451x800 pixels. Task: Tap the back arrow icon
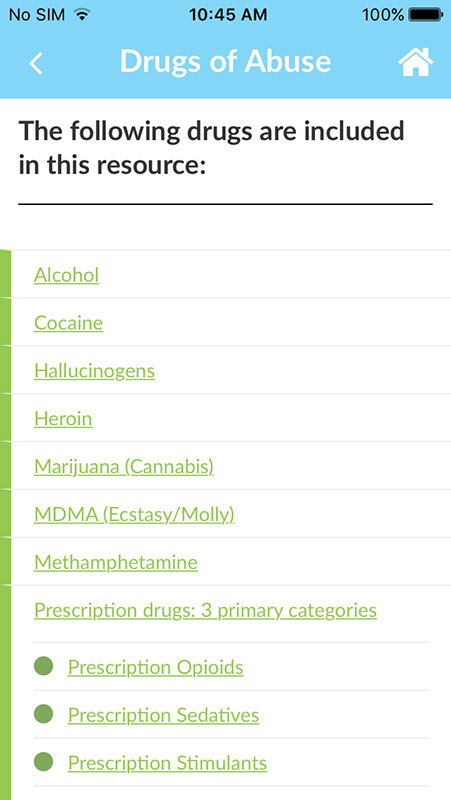pos(36,63)
